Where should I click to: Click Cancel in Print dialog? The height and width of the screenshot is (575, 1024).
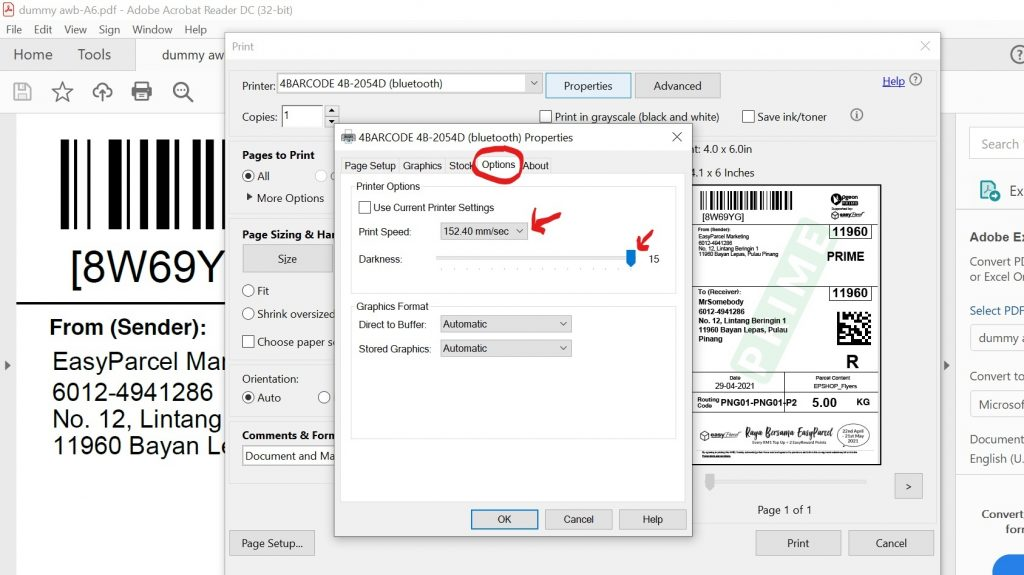coord(891,543)
